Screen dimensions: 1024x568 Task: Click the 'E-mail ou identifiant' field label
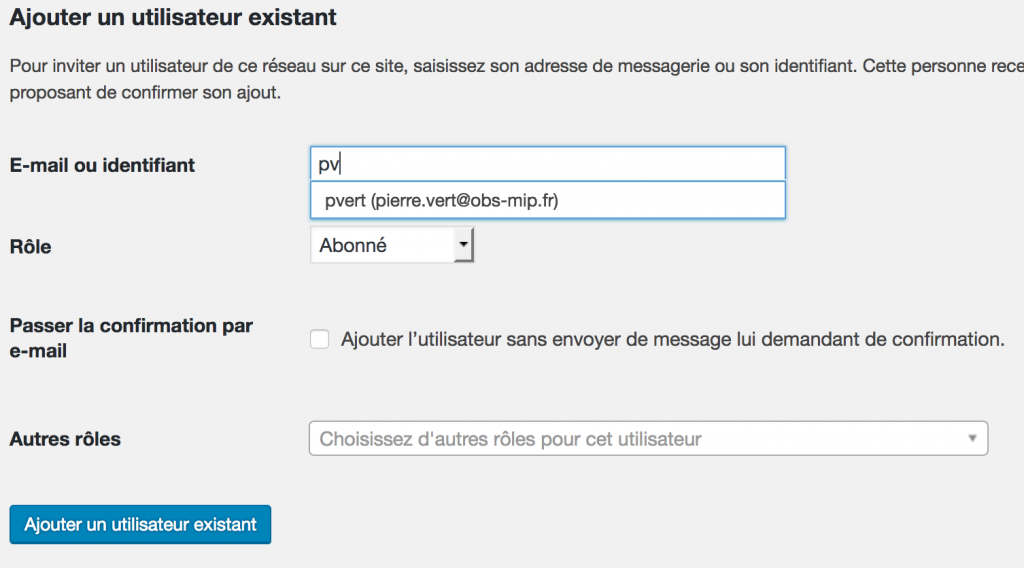(x=102, y=165)
